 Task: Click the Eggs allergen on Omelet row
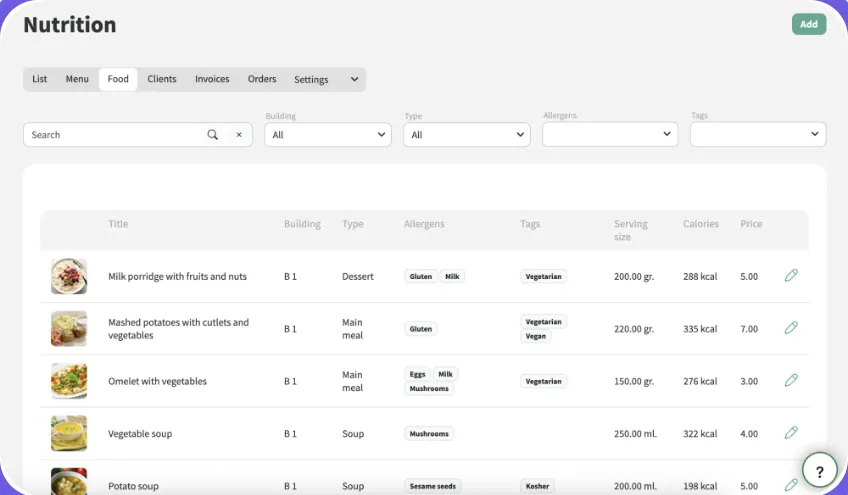pos(417,374)
